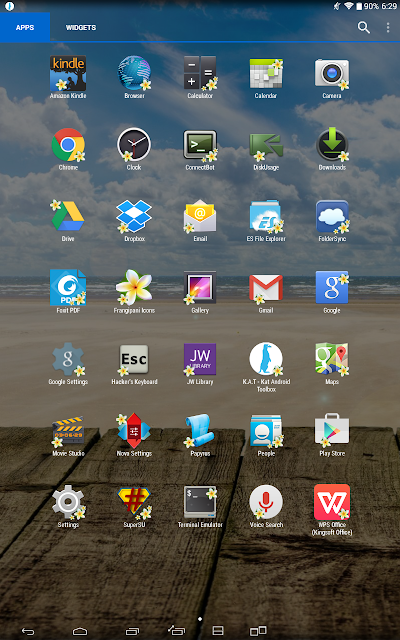
Task: Launch the JW Library app
Action: coord(200,359)
